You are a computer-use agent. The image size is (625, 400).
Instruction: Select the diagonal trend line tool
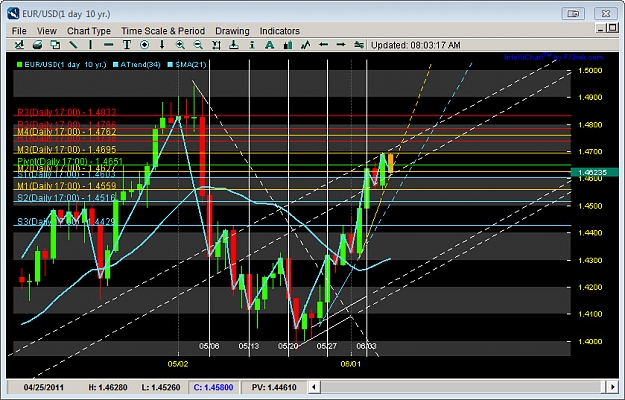(73, 45)
